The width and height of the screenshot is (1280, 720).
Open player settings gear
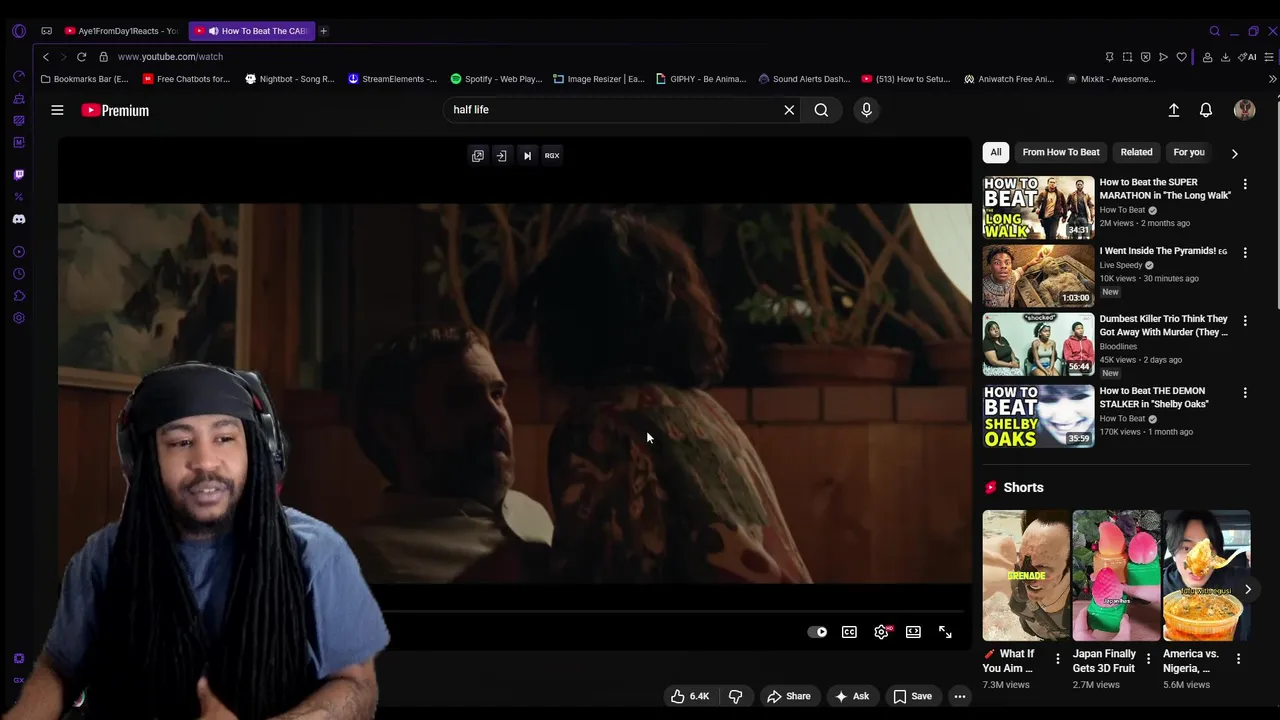(881, 632)
